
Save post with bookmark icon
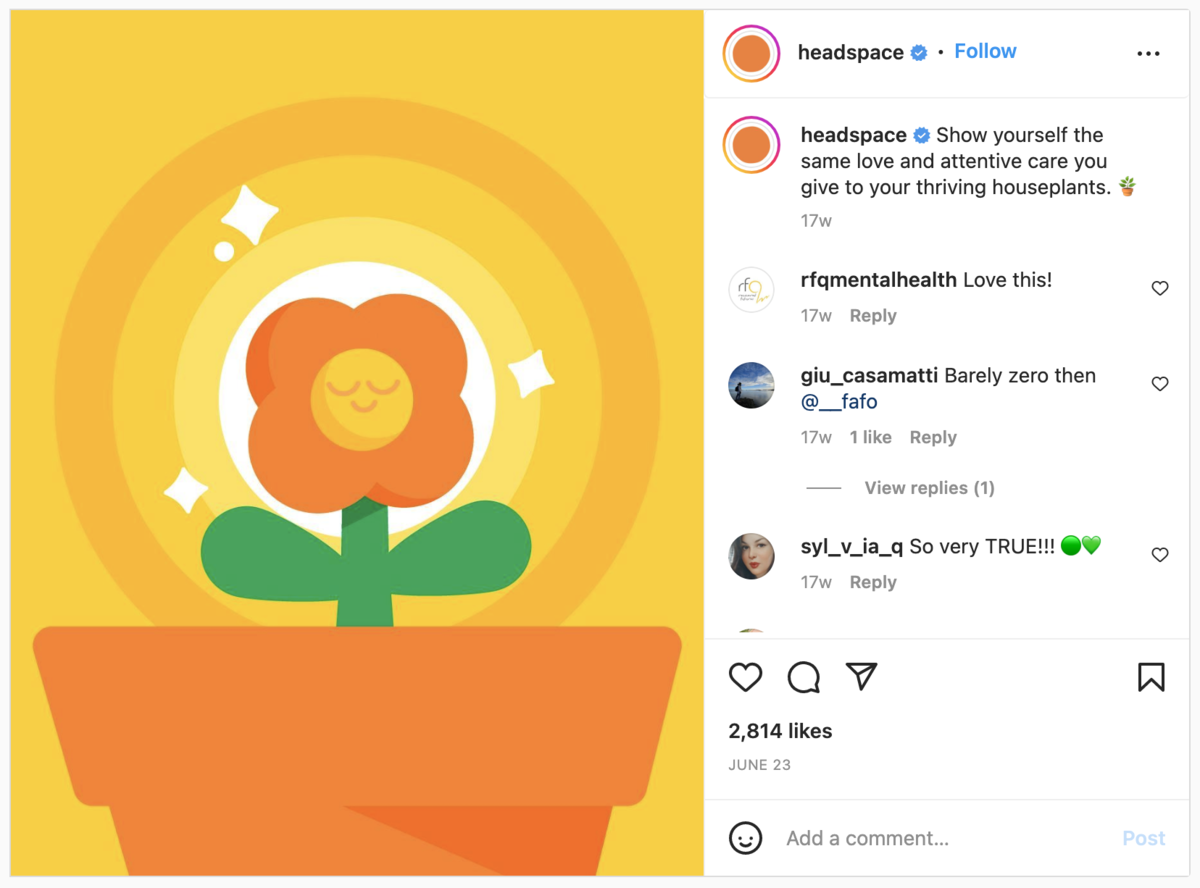pyautogui.click(x=1151, y=677)
